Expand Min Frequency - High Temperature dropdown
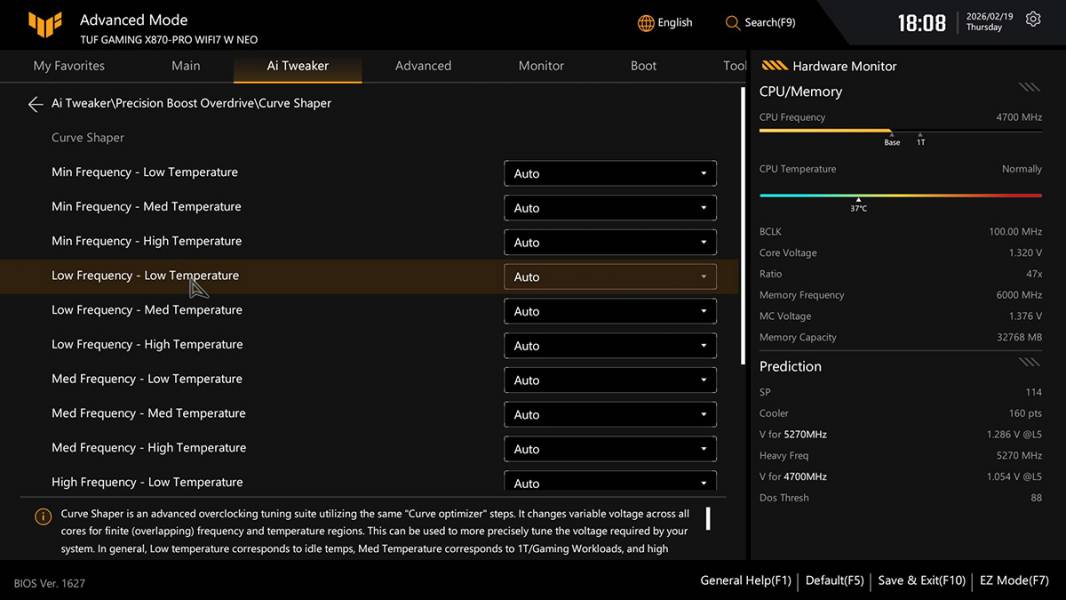Image resolution: width=1066 pixels, height=600 pixels. point(610,243)
